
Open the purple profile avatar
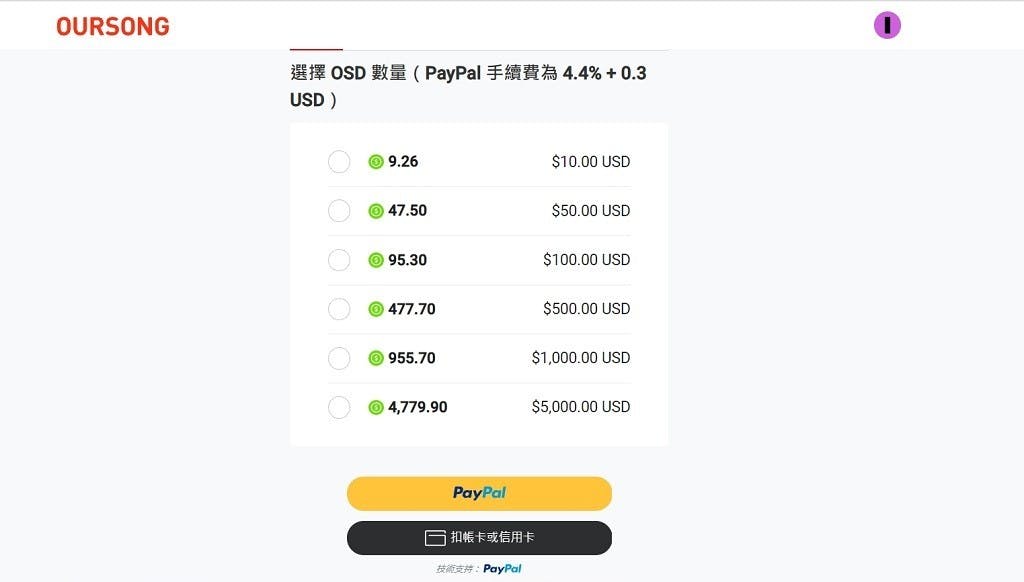(x=887, y=26)
